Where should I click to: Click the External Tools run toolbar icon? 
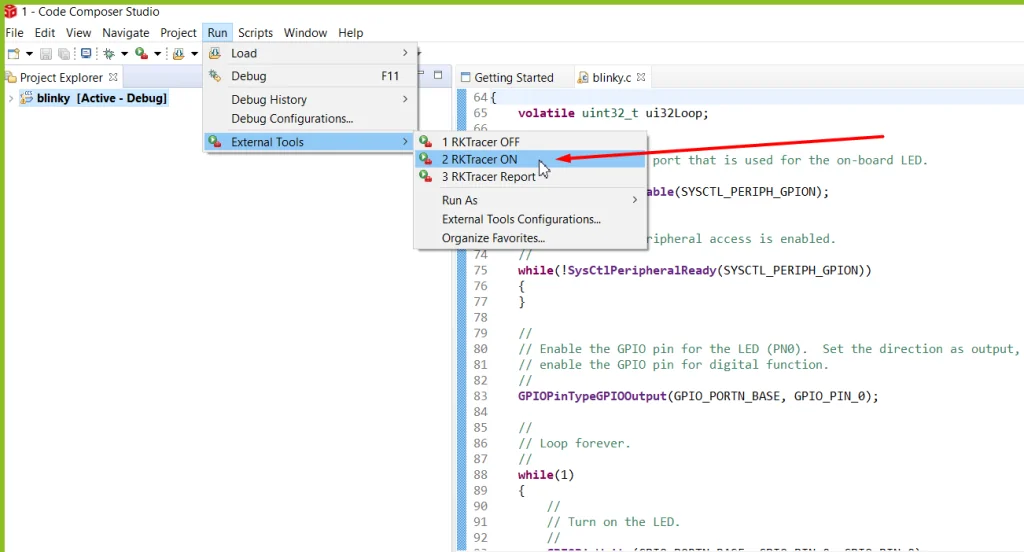(141, 54)
